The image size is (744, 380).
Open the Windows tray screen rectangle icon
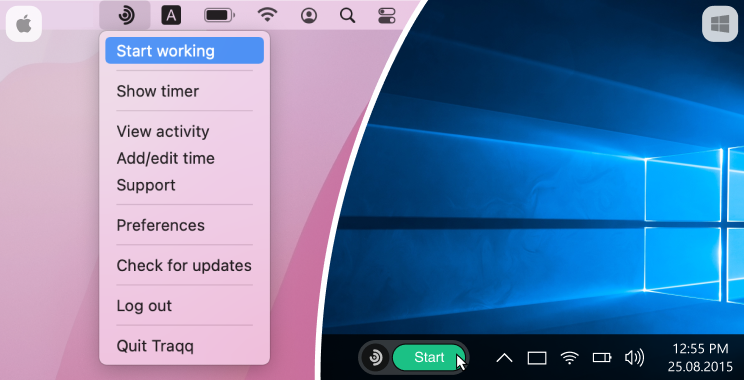coord(537,358)
